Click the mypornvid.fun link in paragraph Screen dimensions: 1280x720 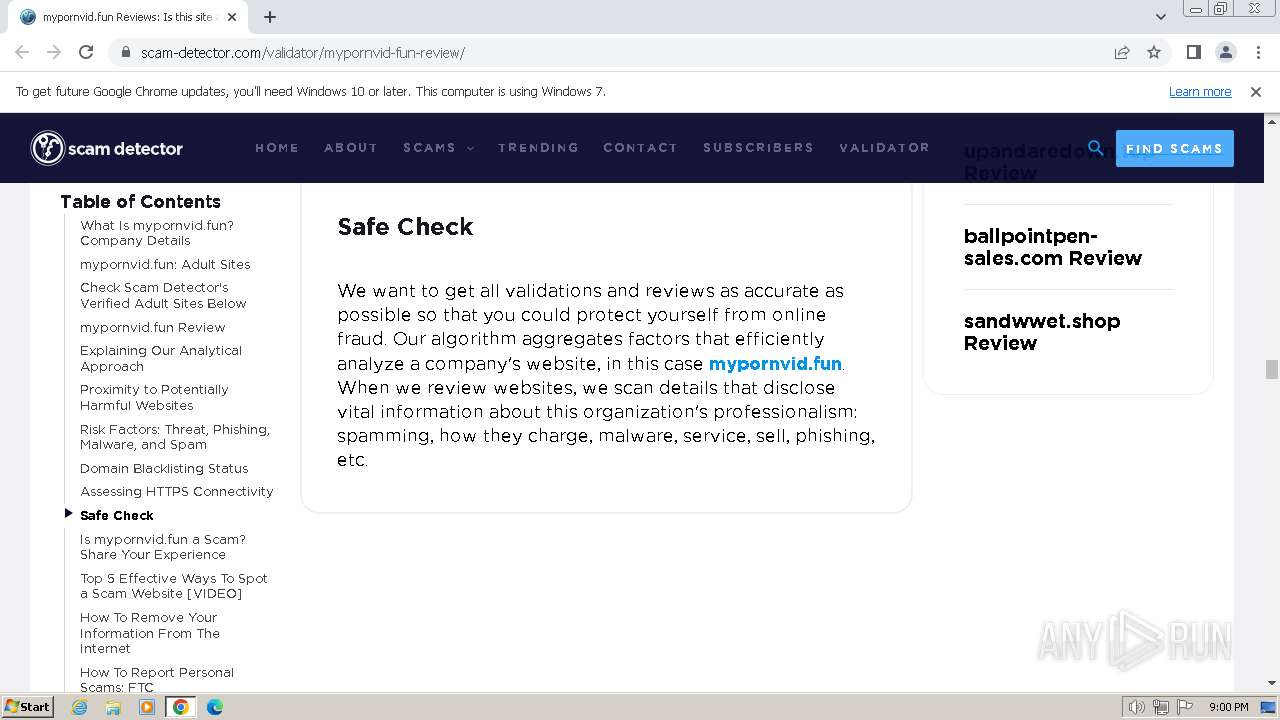[775, 363]
